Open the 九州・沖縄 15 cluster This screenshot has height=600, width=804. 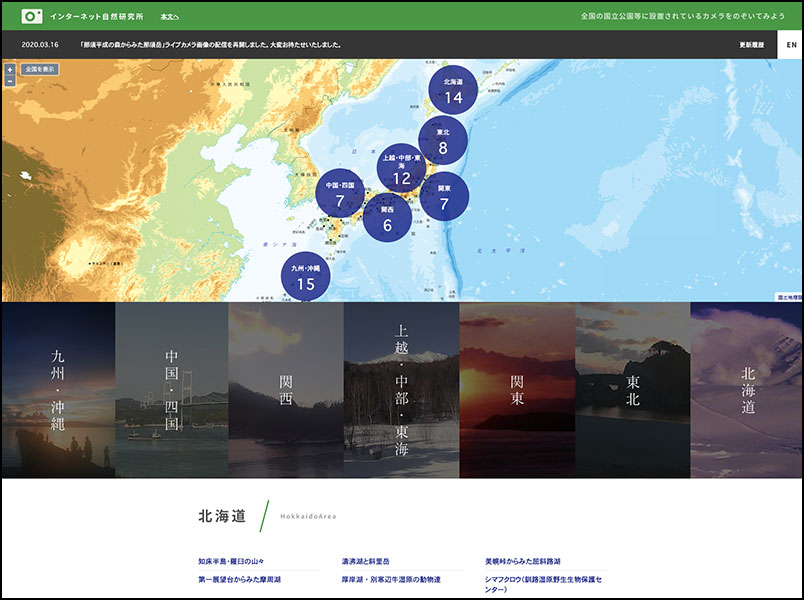305,278
